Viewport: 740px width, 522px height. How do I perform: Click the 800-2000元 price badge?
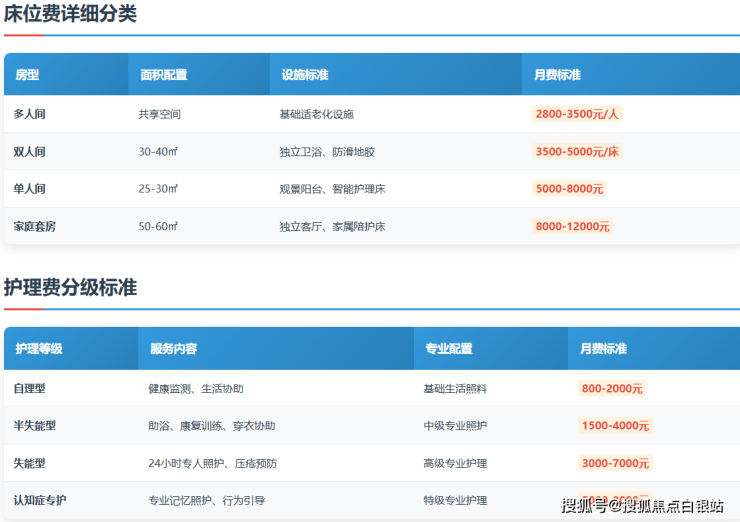[612, 388]
